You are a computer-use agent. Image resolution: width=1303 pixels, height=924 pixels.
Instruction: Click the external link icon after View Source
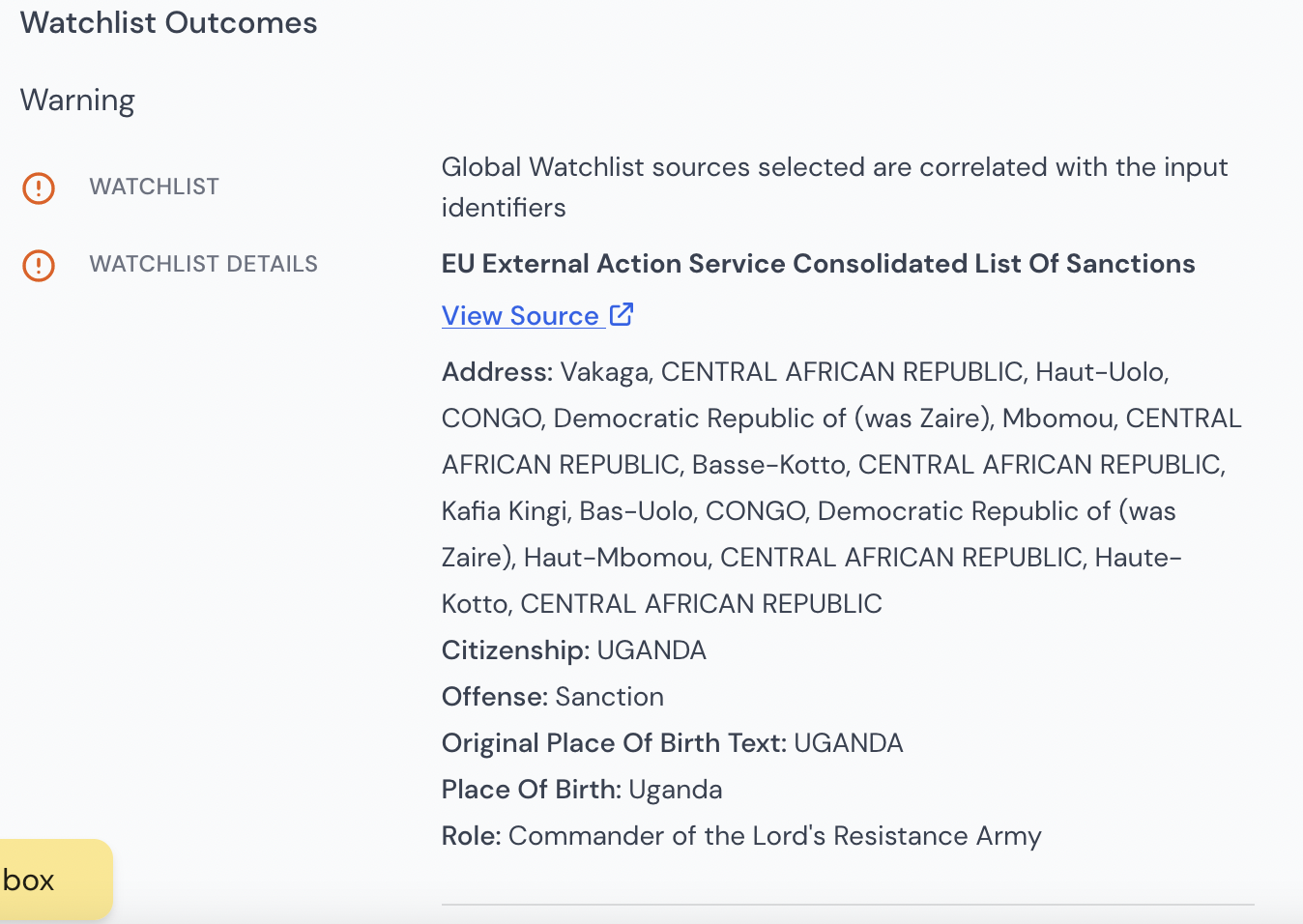[622, 314]
